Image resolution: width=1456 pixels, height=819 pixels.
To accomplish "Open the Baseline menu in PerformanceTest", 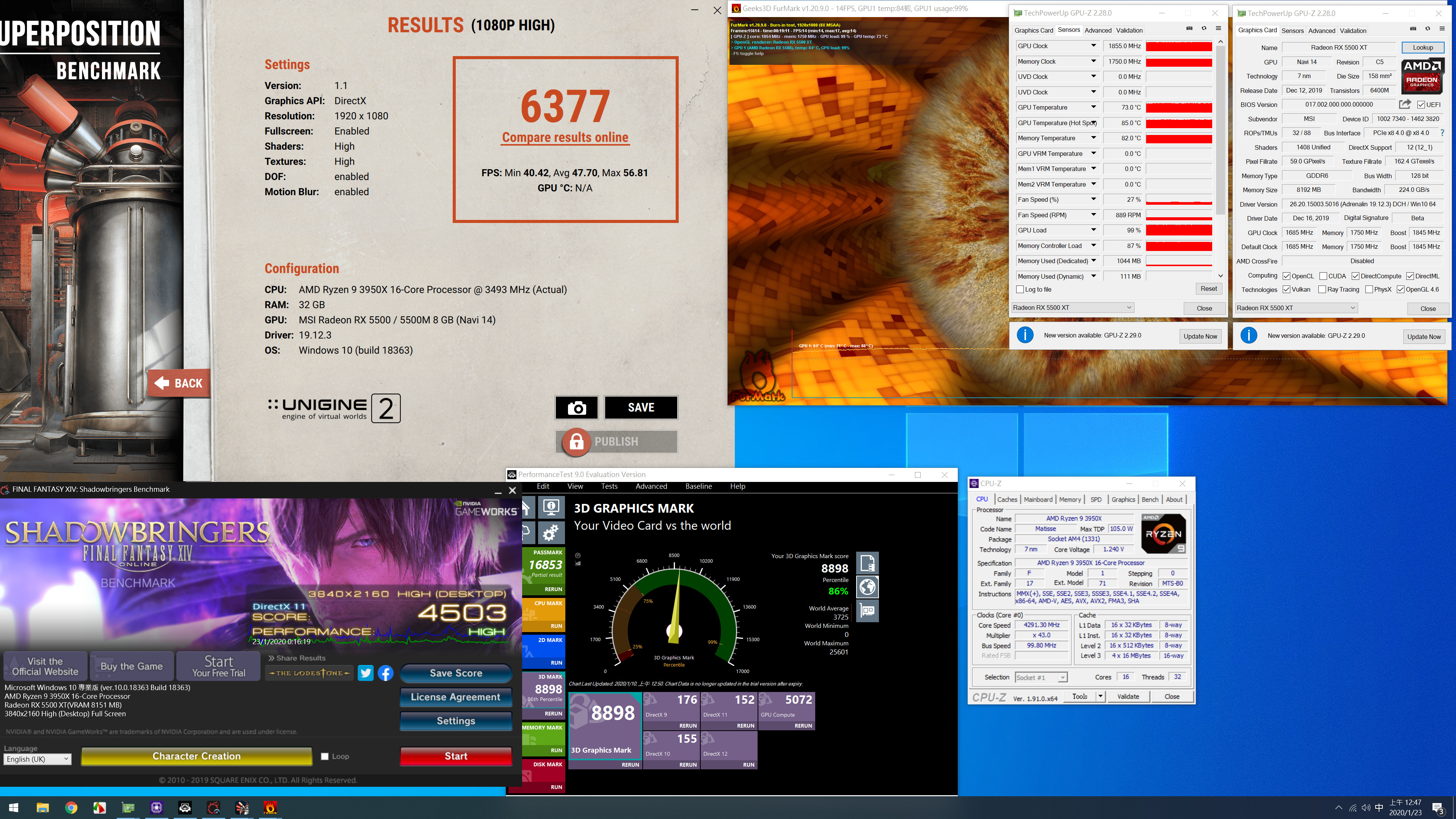I will point(698,486).
